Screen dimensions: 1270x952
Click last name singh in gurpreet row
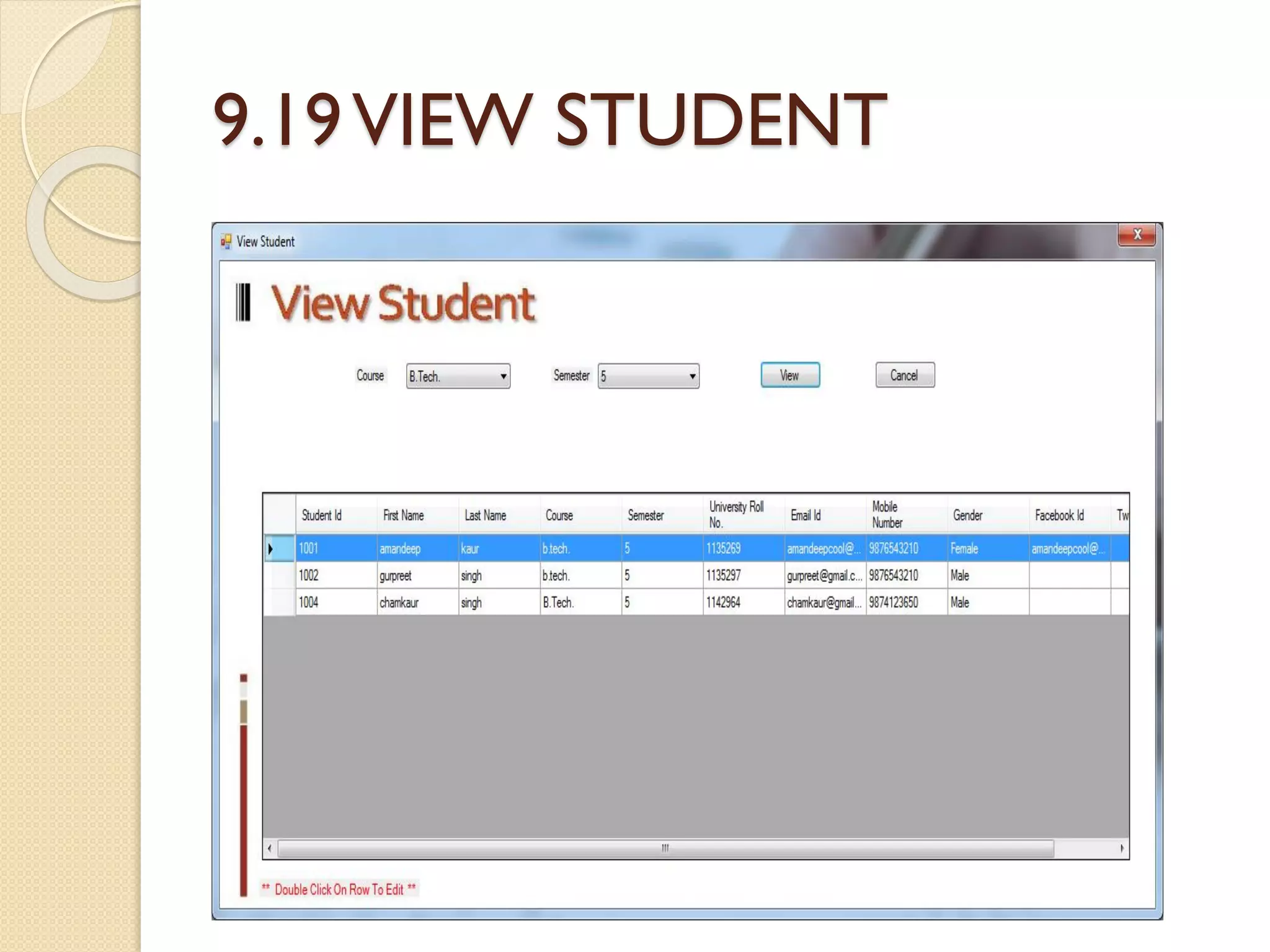[x=499, y=575]
